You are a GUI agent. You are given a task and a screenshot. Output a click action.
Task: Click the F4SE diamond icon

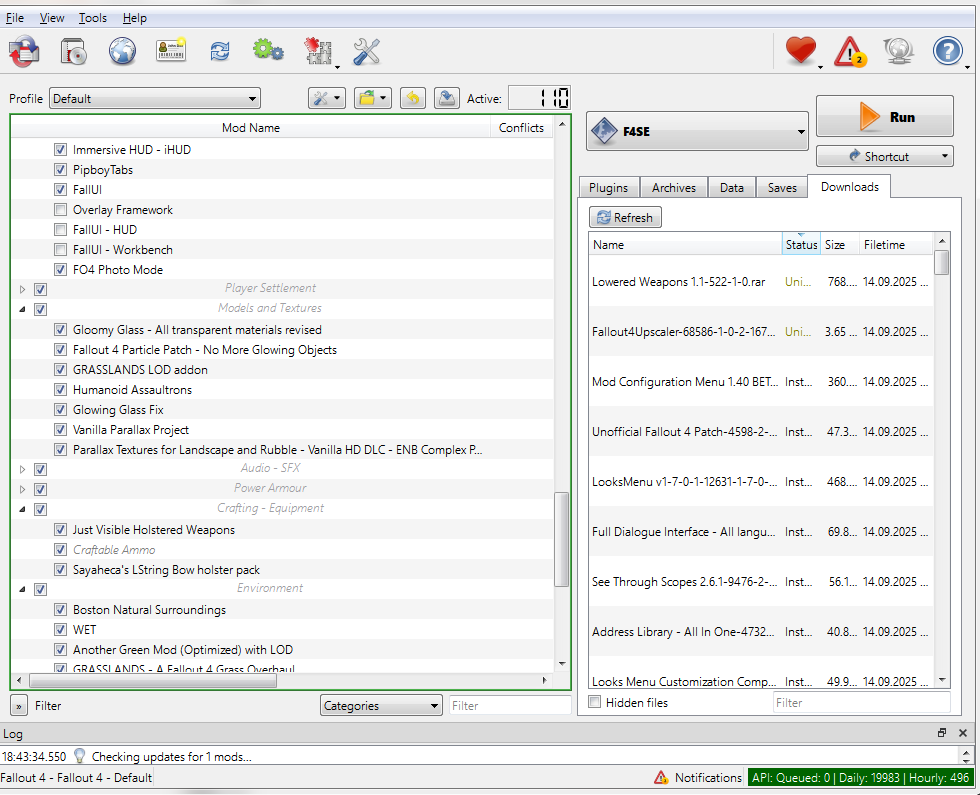tap(604, 131)
